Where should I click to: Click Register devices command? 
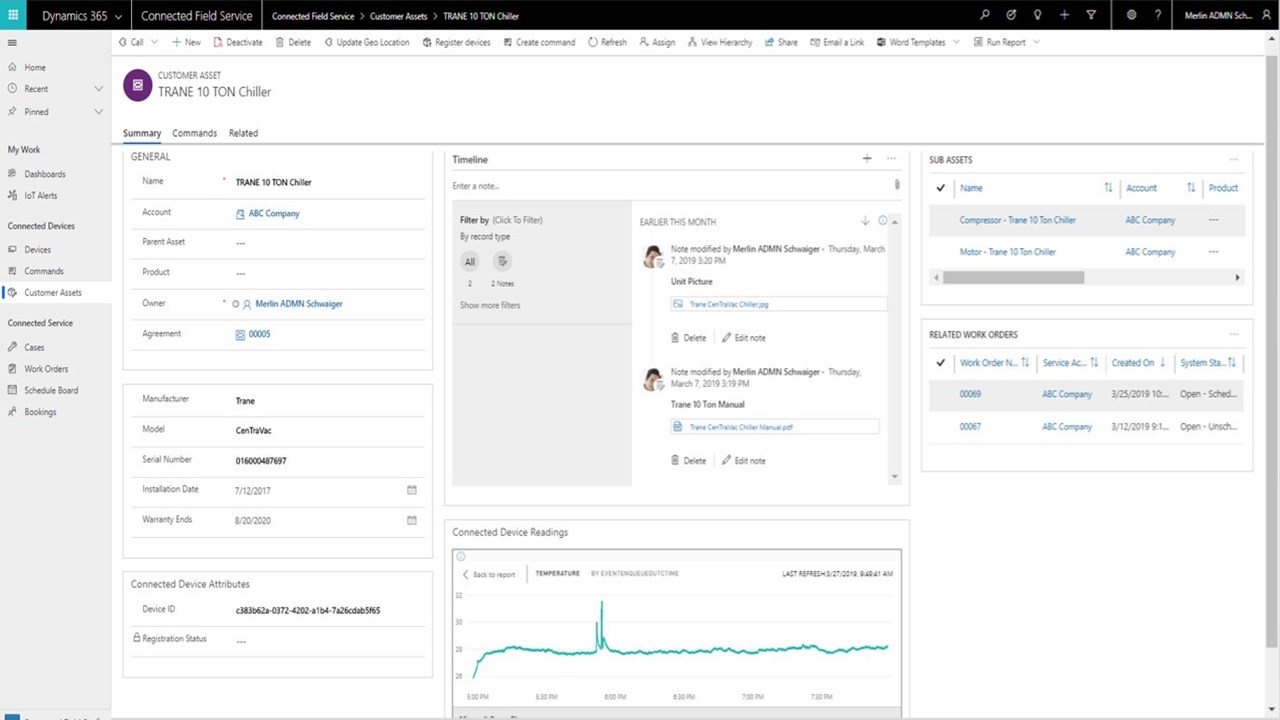(457, 42)
